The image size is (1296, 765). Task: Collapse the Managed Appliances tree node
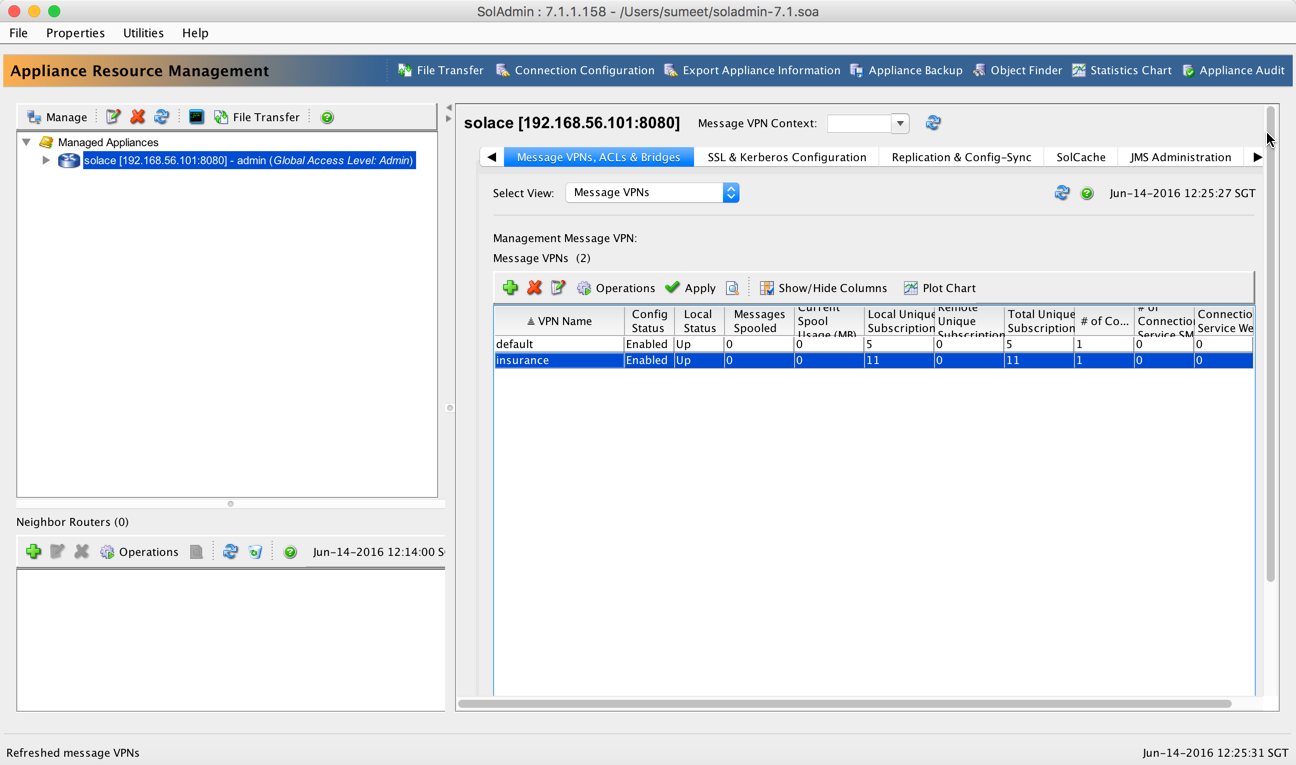coord(26,142)
